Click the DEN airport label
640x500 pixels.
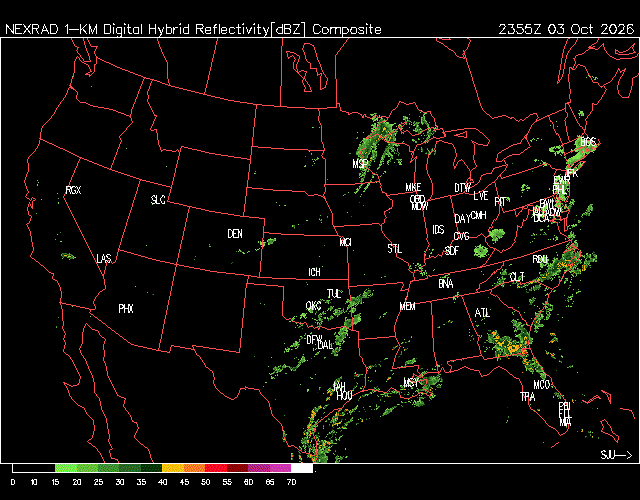[235, 234]
